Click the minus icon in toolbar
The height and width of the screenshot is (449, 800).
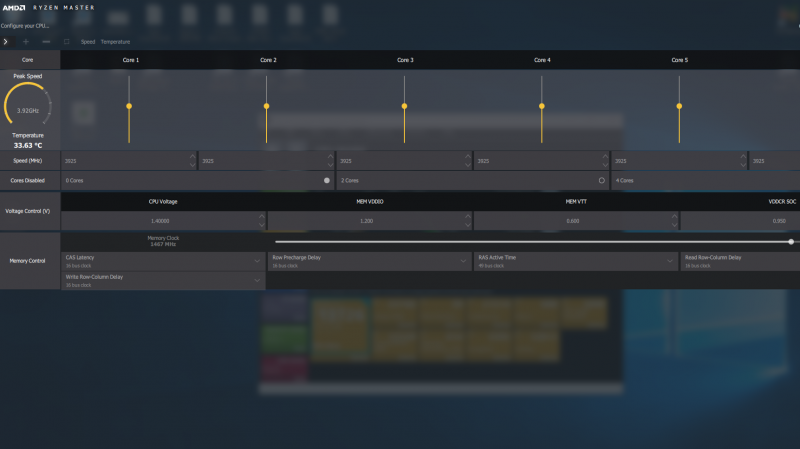(x=45, y=42)
